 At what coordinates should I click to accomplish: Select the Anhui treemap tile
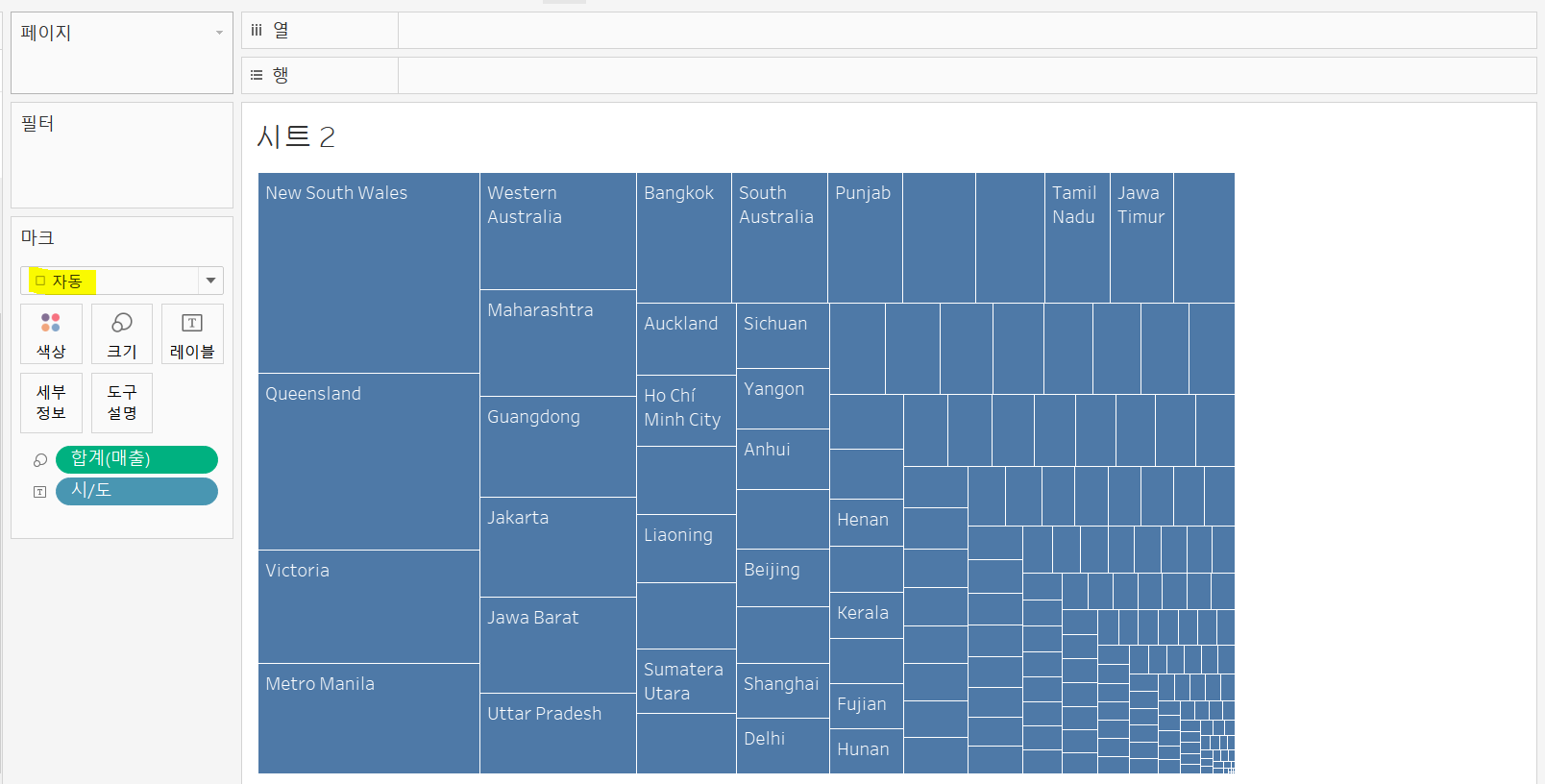pyautogui.click(x=783, y=459)
